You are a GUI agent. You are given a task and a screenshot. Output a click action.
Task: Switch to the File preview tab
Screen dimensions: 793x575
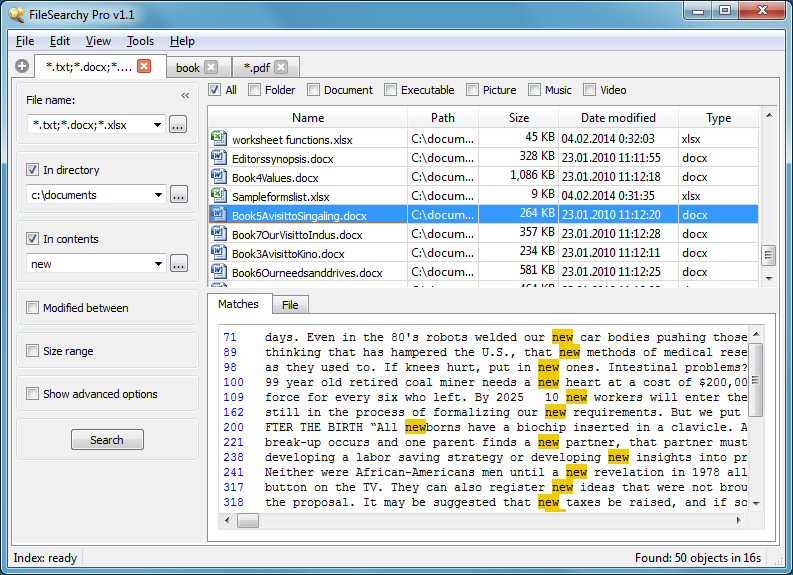click(x=290, y=305)
